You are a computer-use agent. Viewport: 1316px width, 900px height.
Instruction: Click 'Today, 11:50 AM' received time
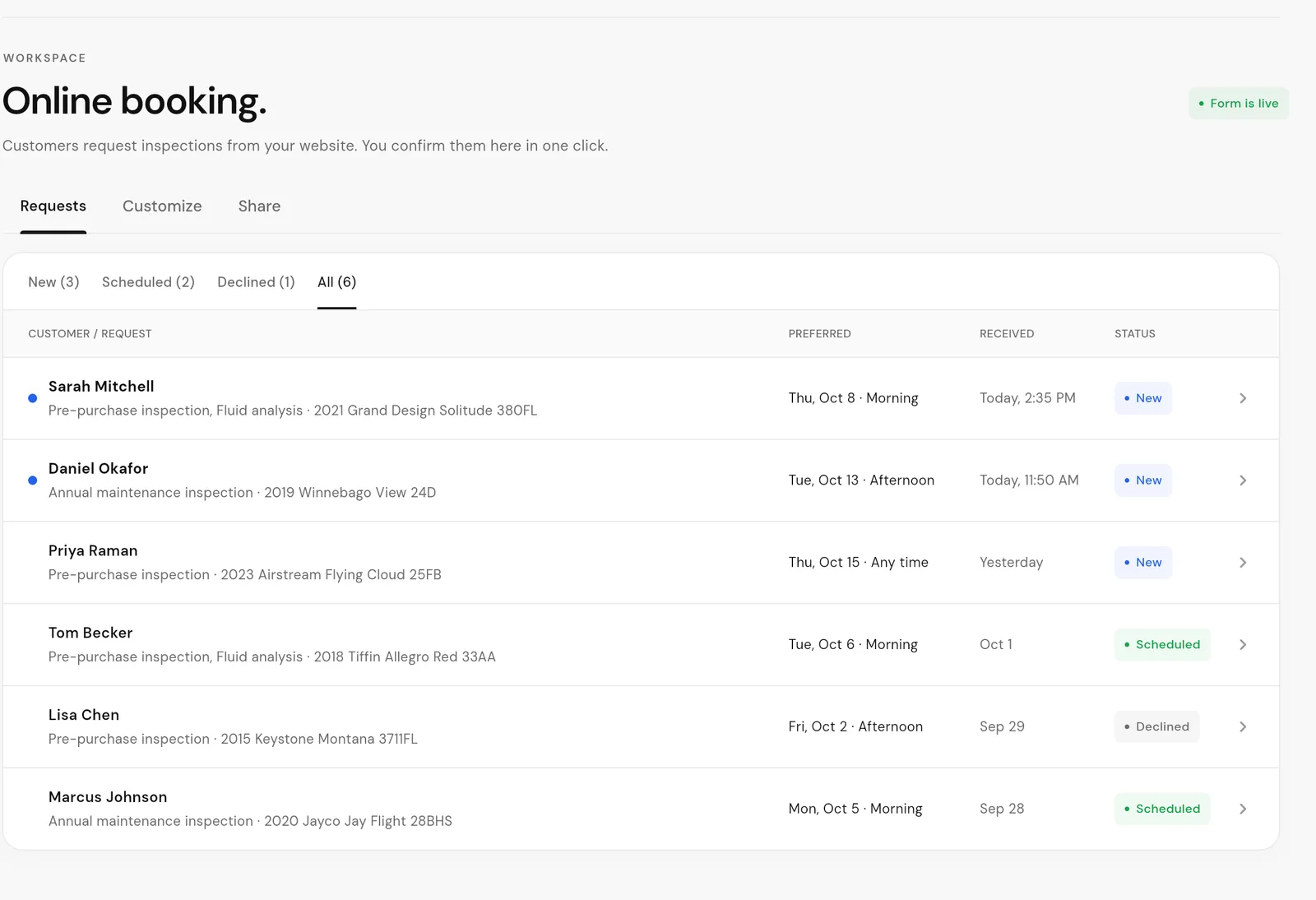tap(1029, 480)
